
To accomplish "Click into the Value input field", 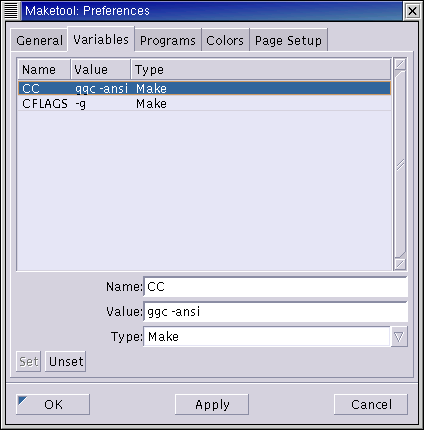I will click(276, 312).
